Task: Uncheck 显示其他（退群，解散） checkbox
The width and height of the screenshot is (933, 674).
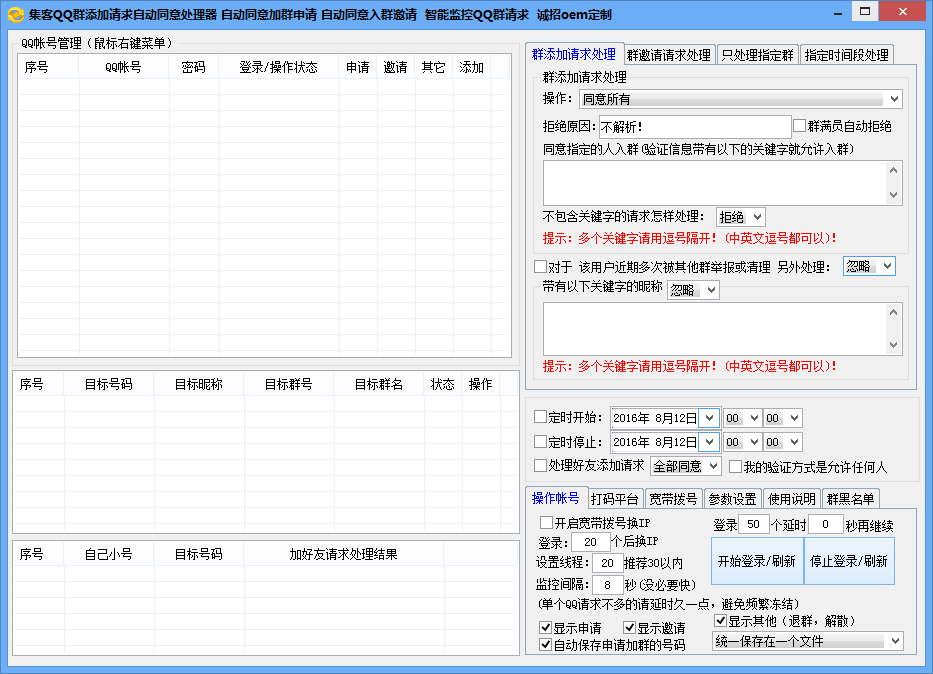Action: click(x=720, y=620)
